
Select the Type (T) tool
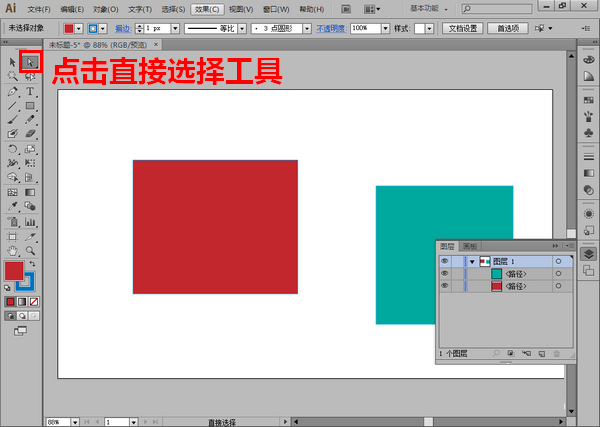tap(30, 91)
